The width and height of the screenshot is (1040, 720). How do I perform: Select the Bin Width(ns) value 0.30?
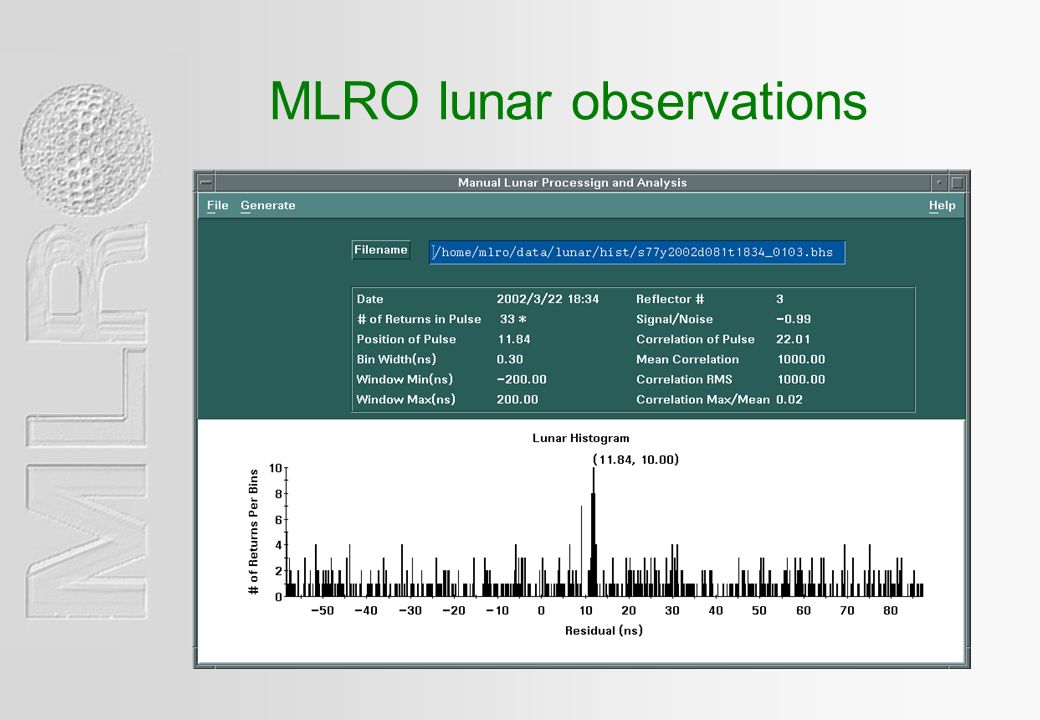coord(509,359)
